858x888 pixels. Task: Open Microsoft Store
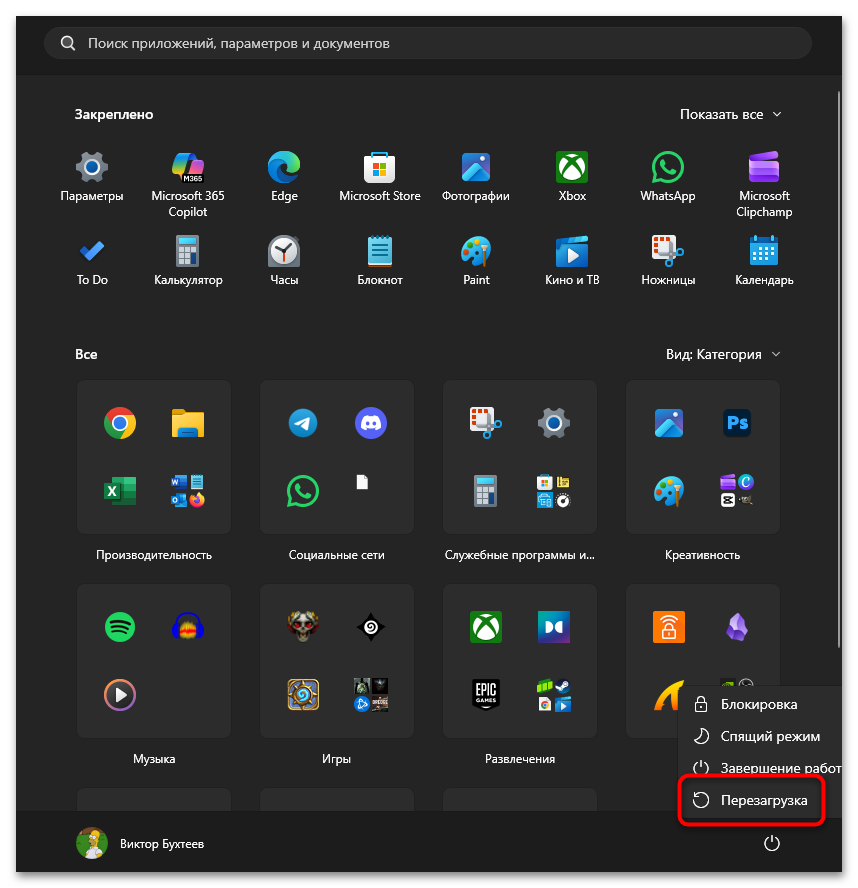tap(380, 168)
